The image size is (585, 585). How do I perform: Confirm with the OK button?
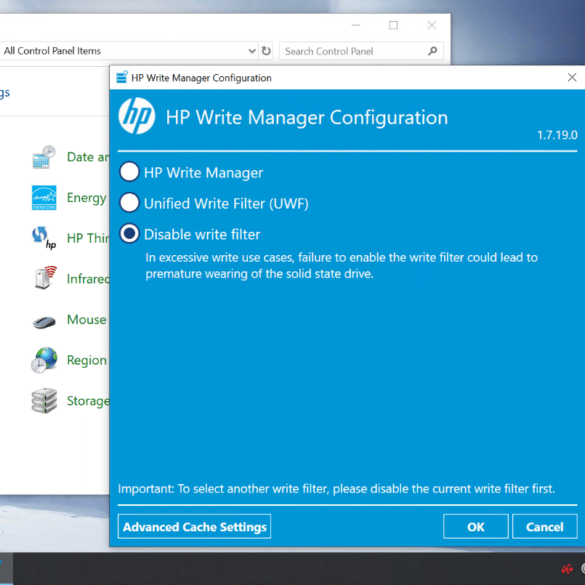coord(476,526)
